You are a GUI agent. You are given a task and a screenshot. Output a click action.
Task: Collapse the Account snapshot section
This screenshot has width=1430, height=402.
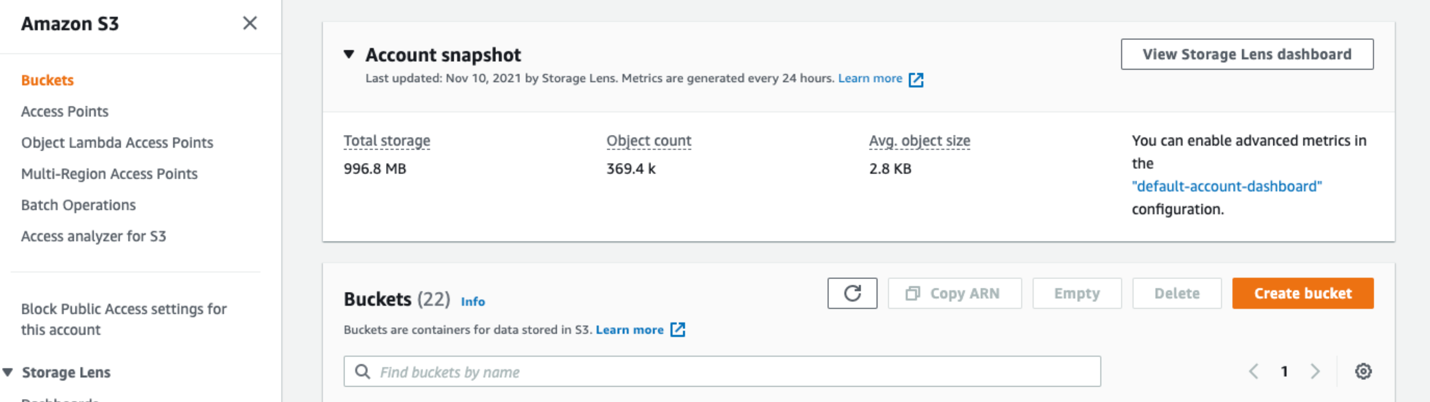click(349, 55)
